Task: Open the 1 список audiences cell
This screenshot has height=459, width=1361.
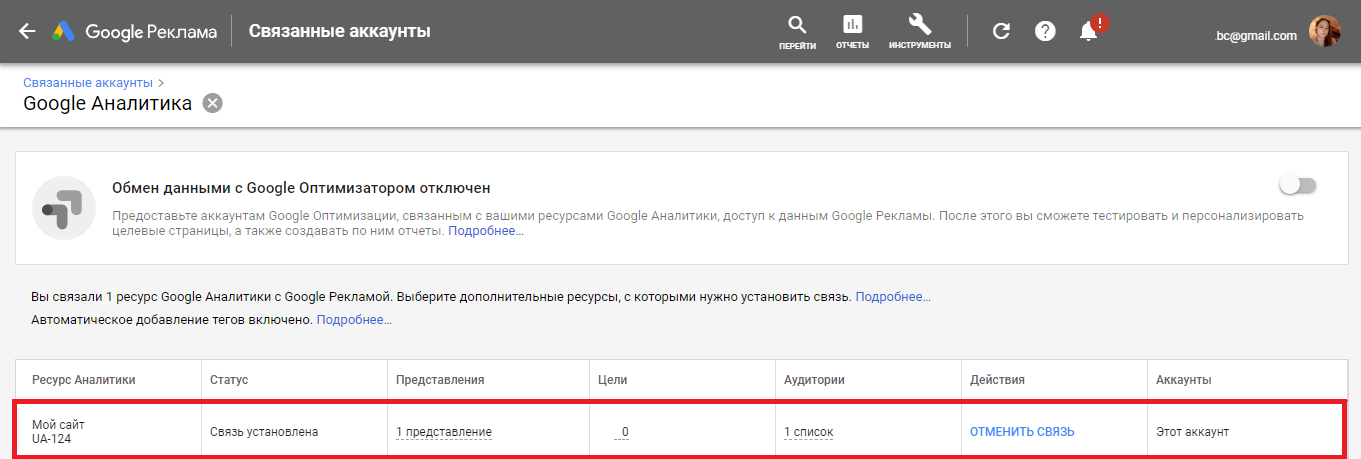Action: 808,432
